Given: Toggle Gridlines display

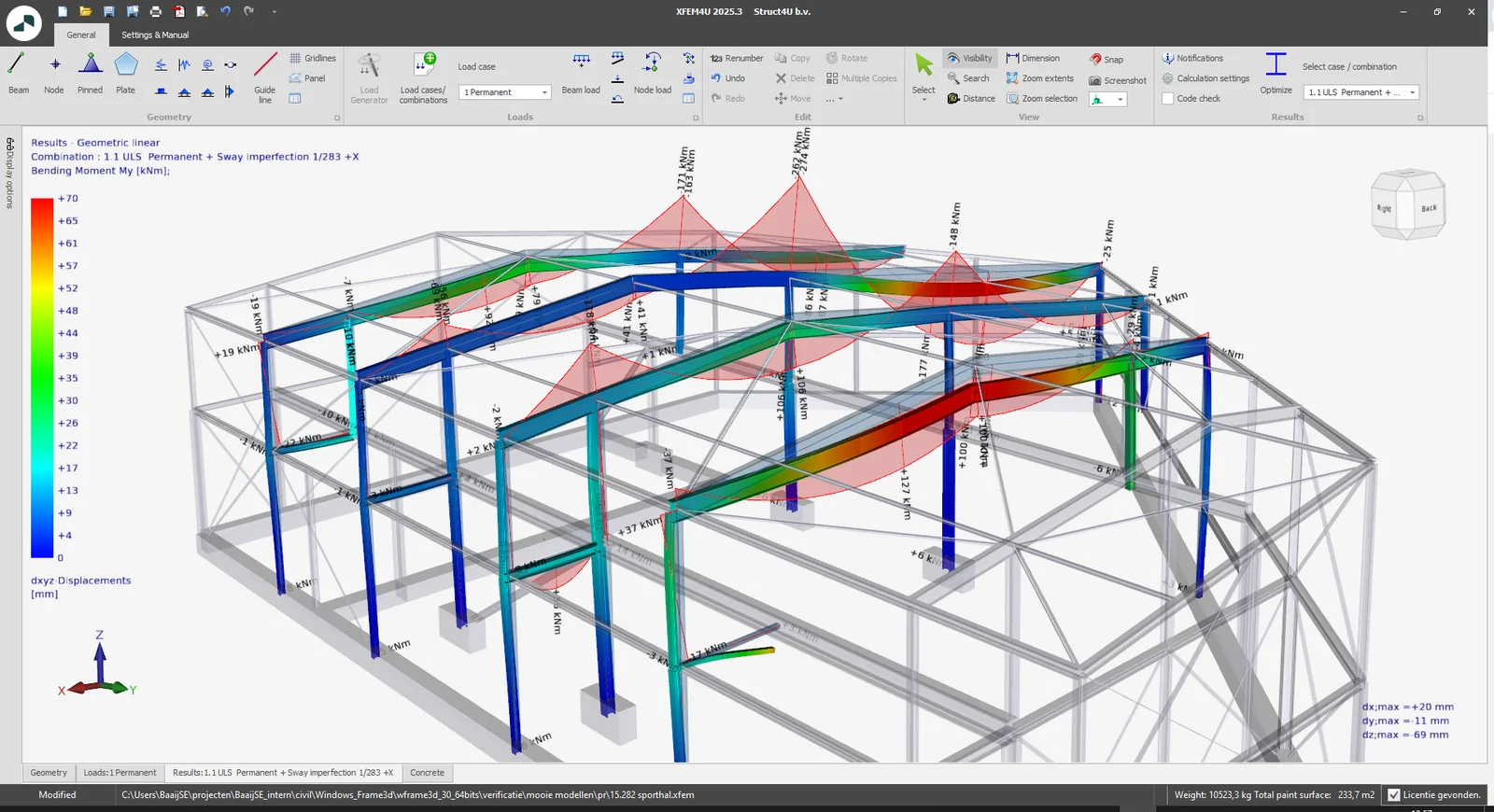Looking at the screenshot, I should tap(313, 58).
